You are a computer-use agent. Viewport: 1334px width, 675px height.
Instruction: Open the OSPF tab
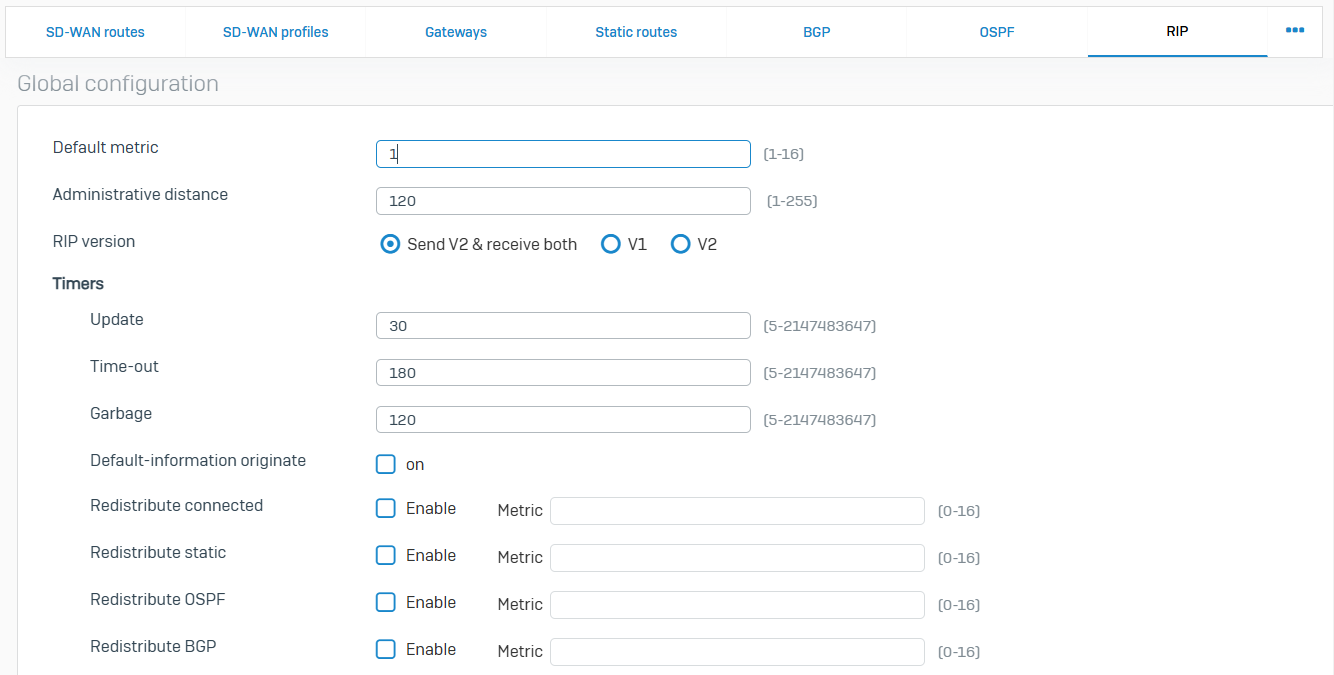pos(996,32)
